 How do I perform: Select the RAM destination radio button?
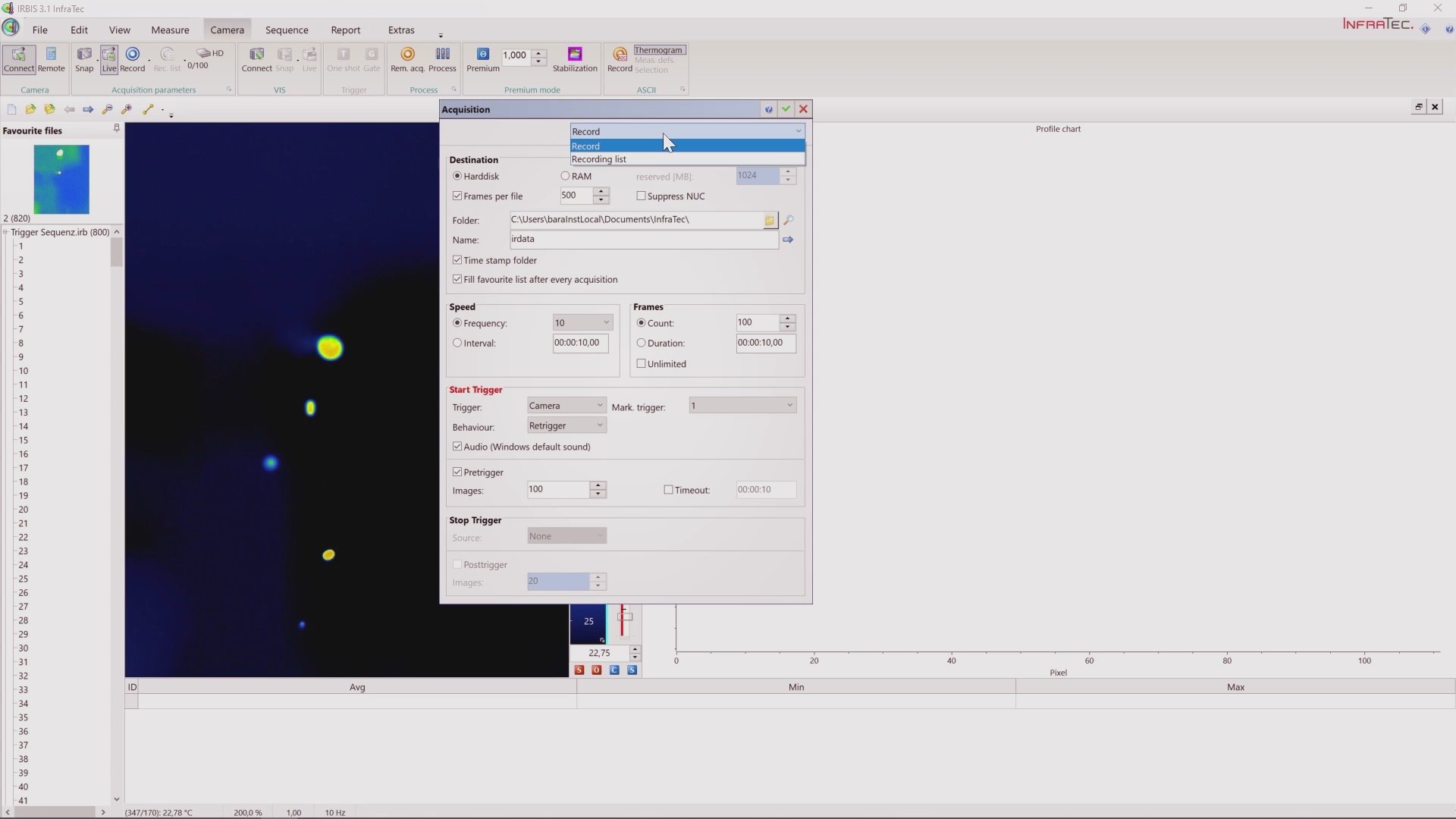coord(565,176)
